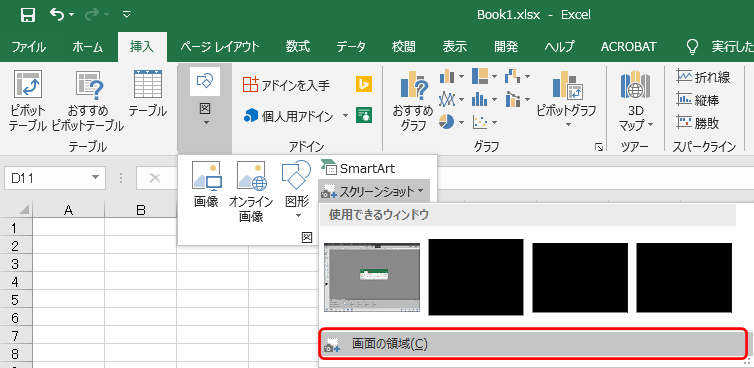Screen dimensions: 754x368
Task: Insert 勝敗 sparkline
Action: click(698, 123)
